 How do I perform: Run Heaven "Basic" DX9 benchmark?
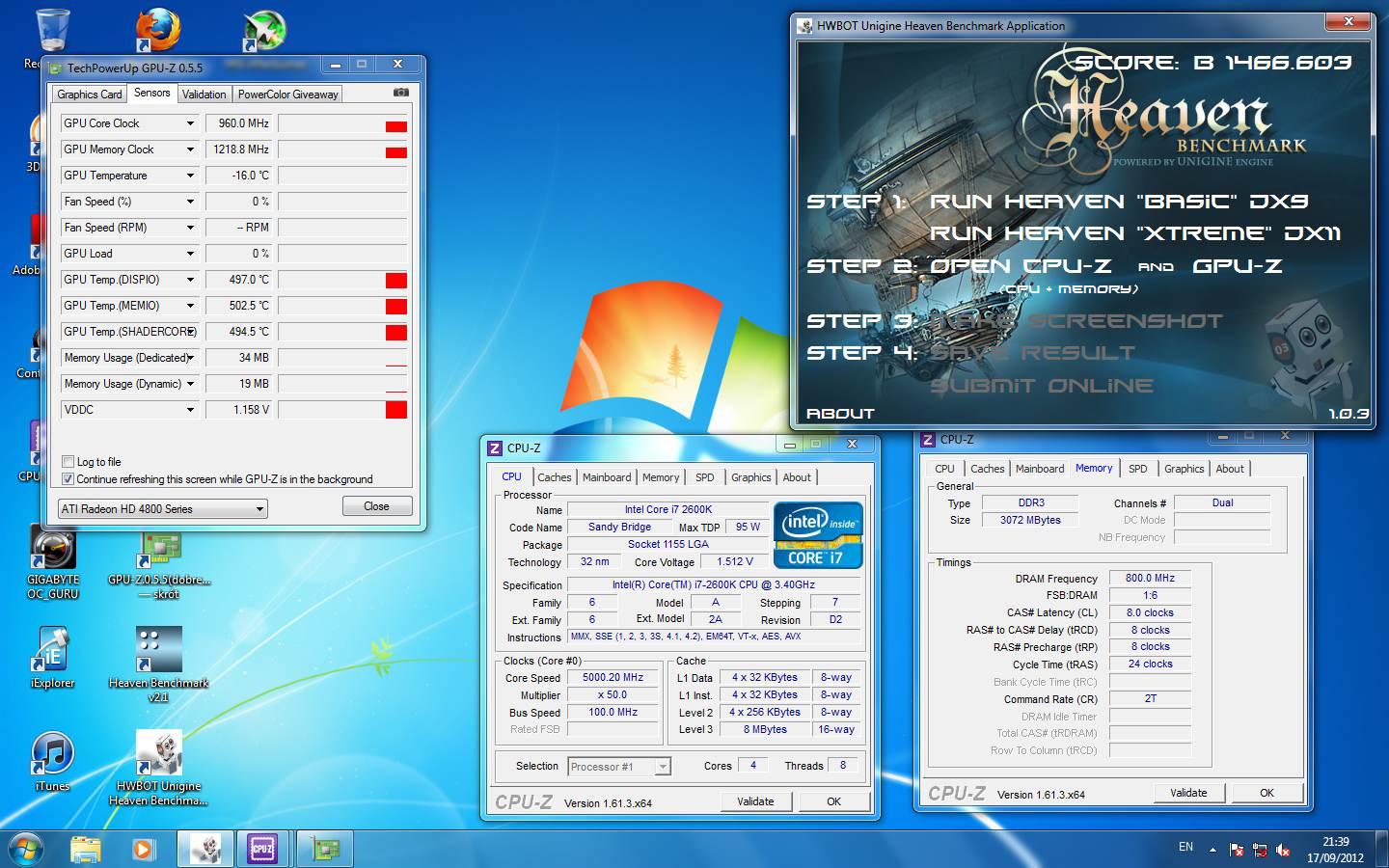[1119, 202]
